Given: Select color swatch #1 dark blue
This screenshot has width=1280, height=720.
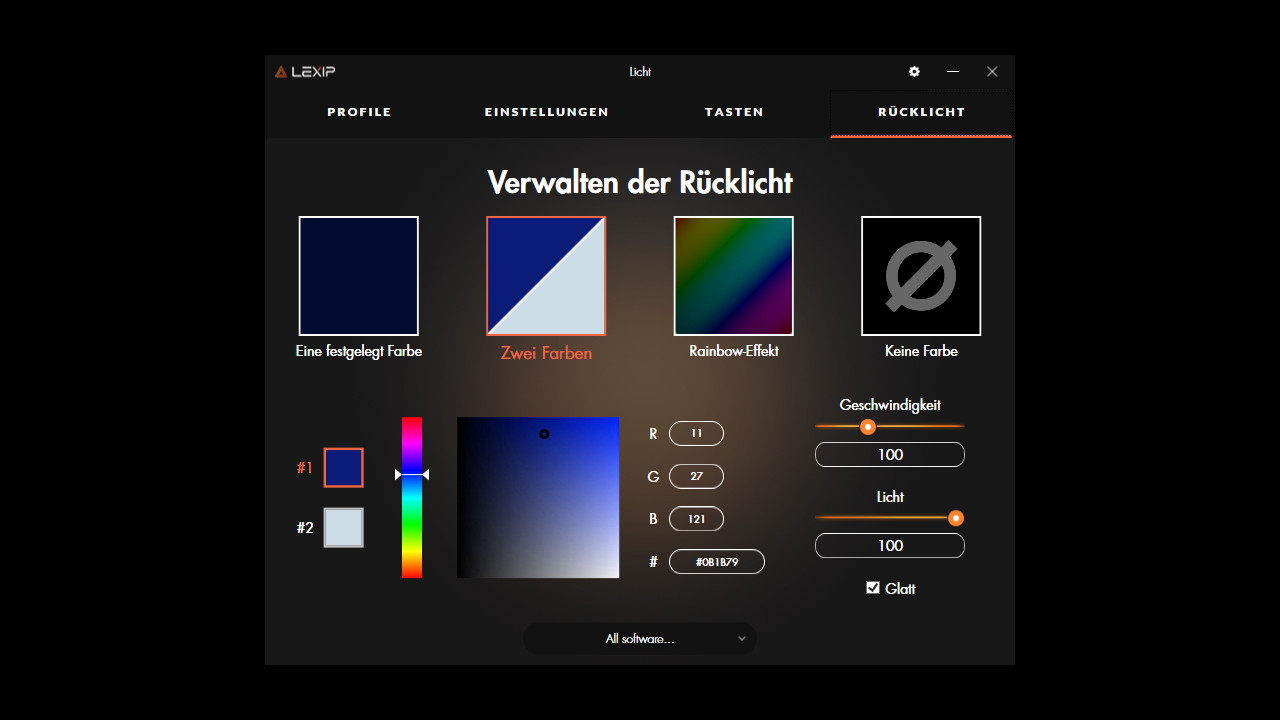Looking at the screenshot, I should (x=343, y=468).
